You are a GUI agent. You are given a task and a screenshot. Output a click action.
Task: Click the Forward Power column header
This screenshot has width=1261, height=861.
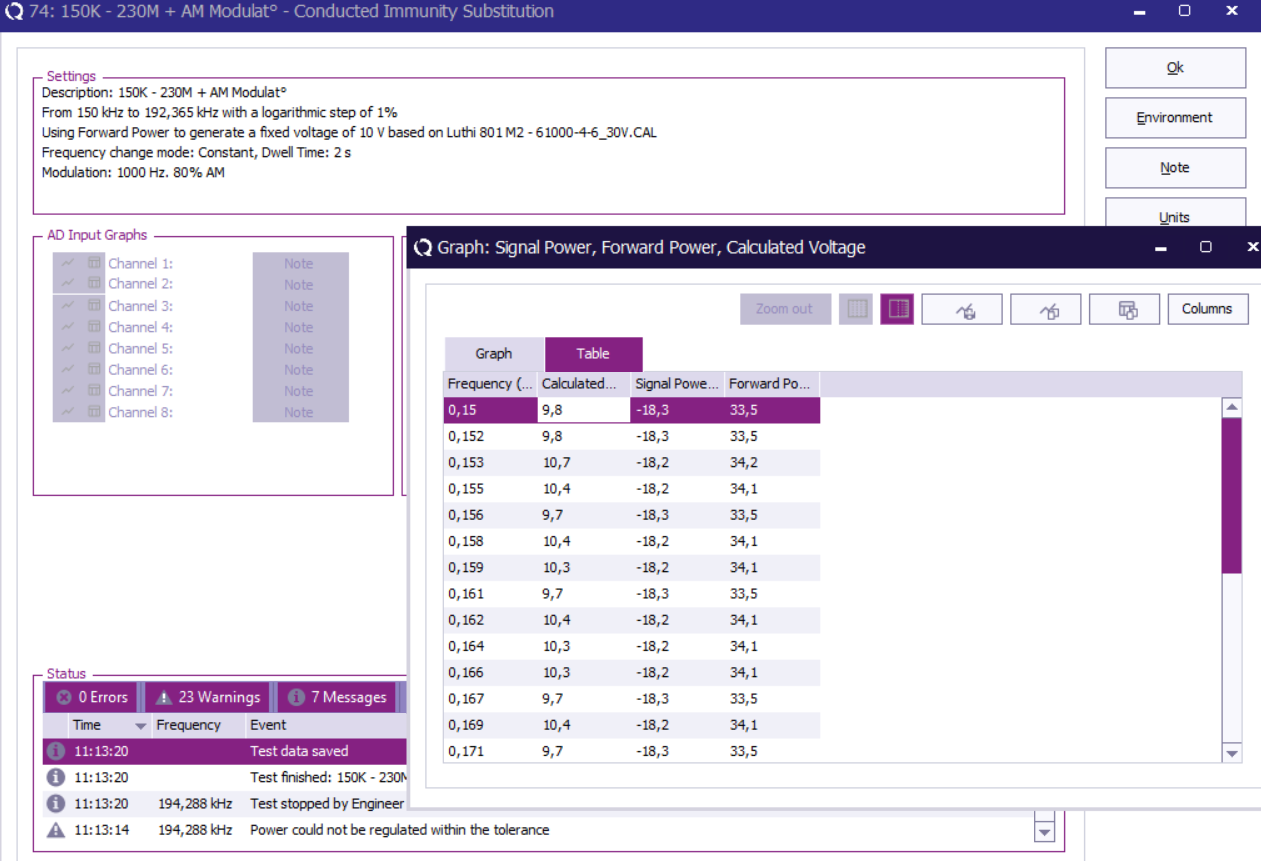[772, 384]
